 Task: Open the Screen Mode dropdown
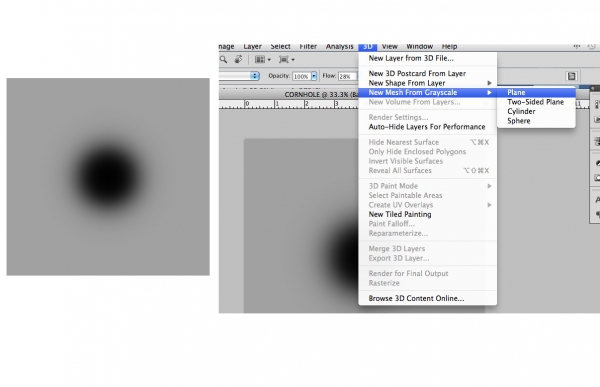click(287, 59)
